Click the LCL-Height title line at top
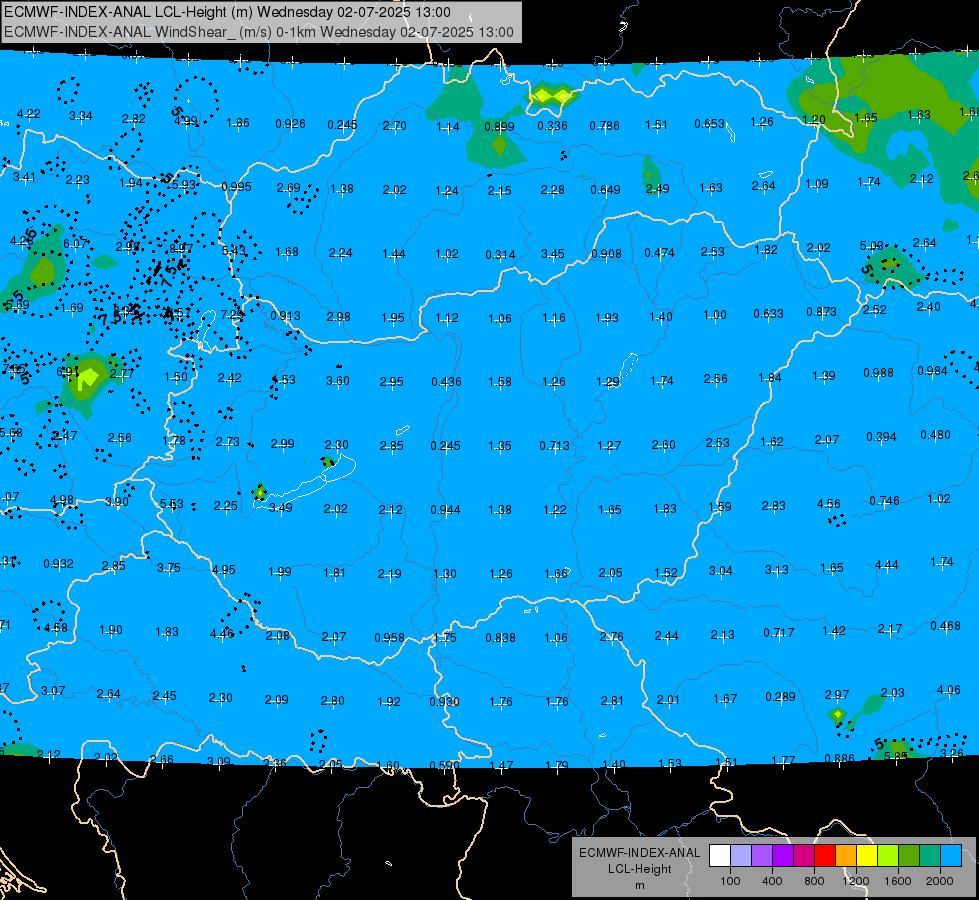 click(x=227, y=12)
